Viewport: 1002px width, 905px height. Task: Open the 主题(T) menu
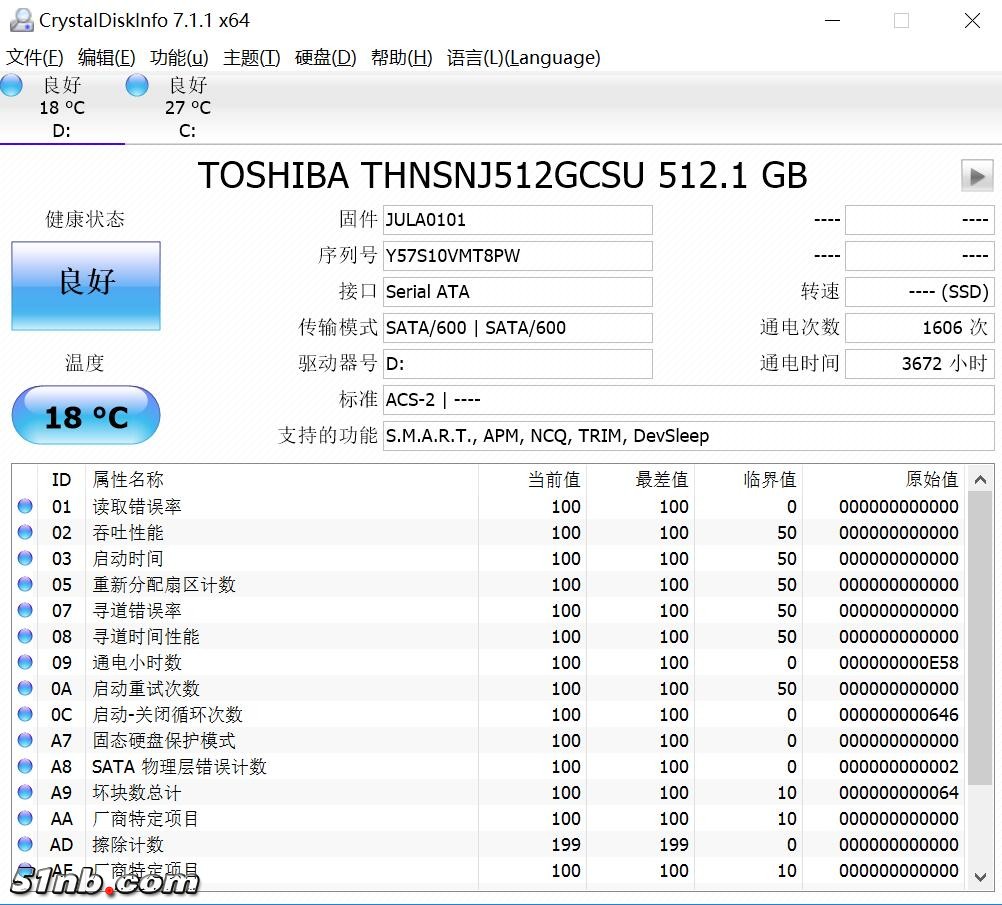pyautogui.click(x=251, y=58)
